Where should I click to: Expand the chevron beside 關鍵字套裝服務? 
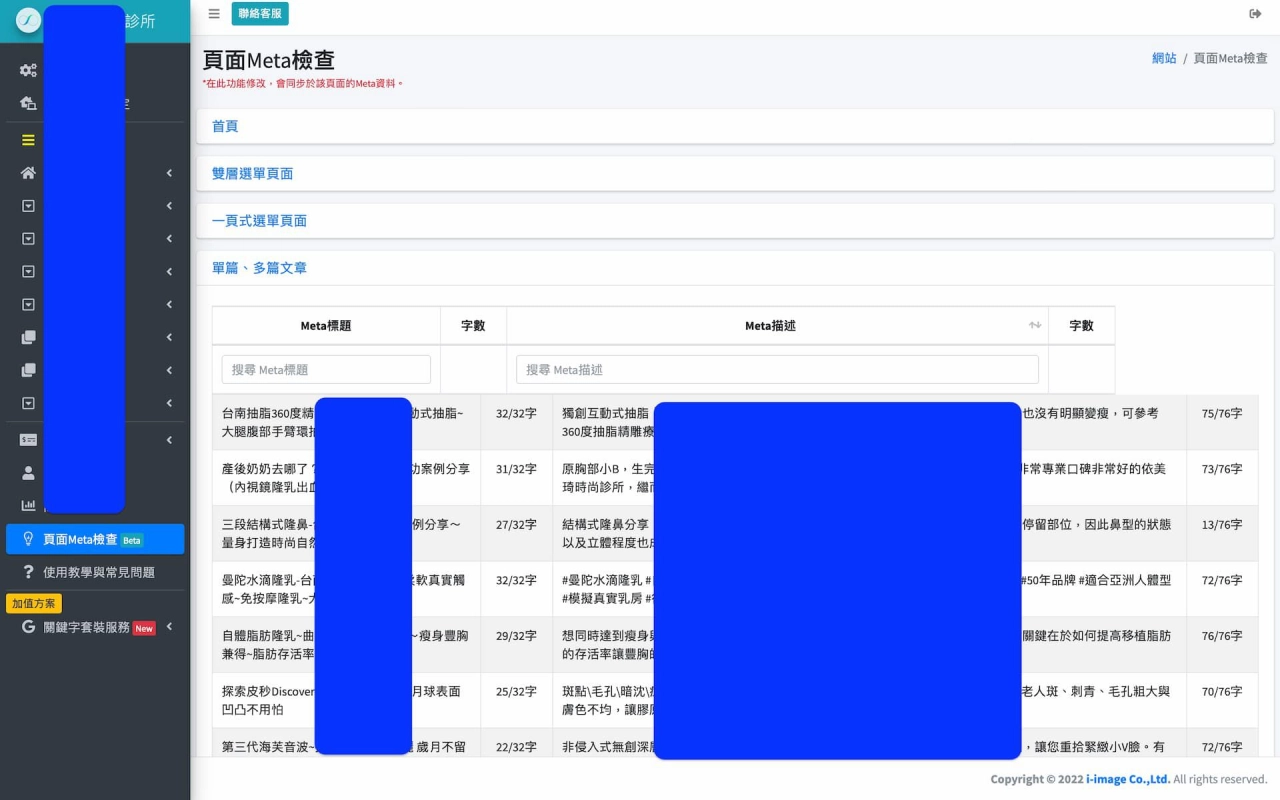[x=169, y=627]
